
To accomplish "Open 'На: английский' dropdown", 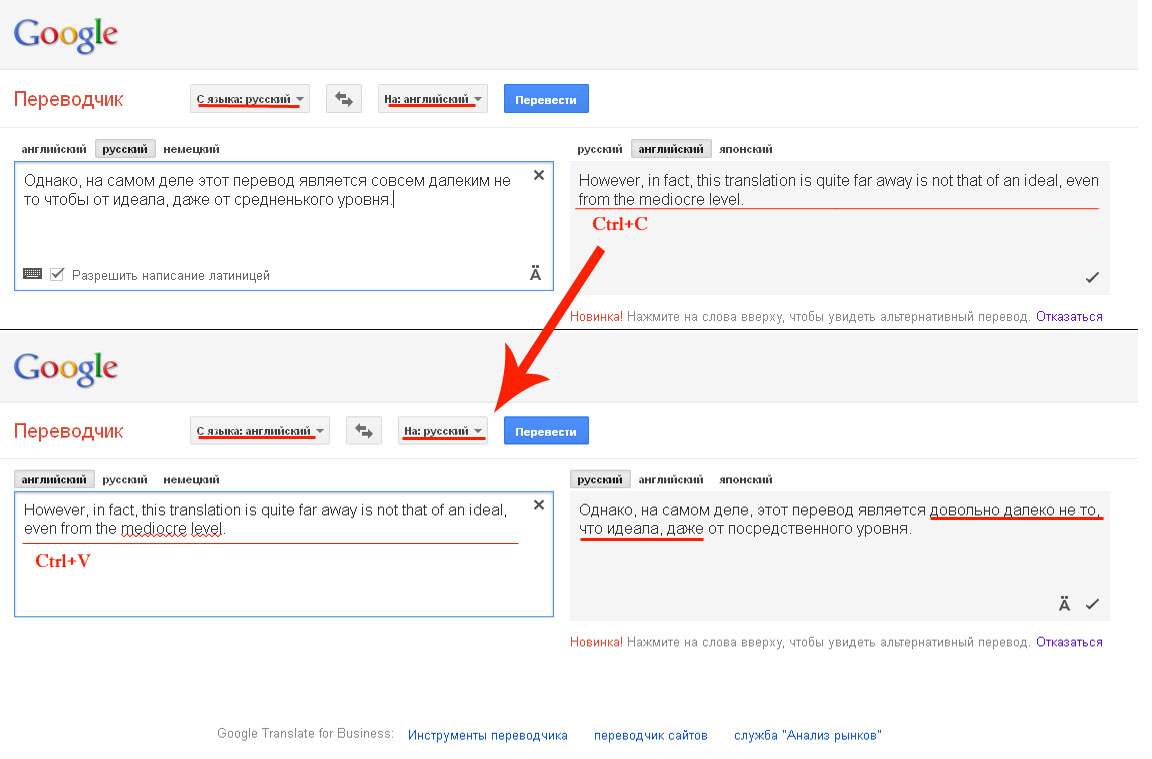I will tap(433, 98).
